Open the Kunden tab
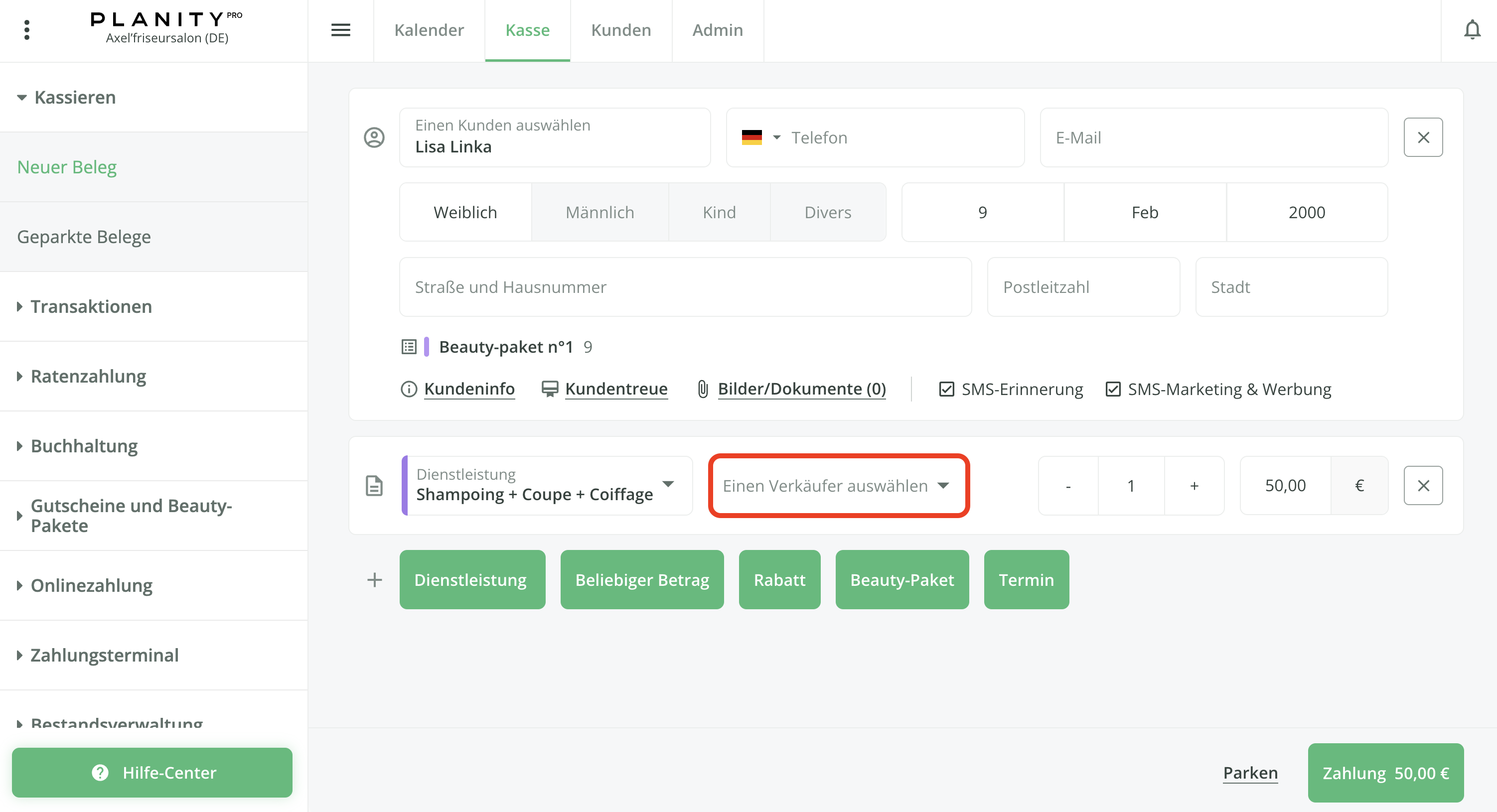The height and width of the screenshot is (812, 1497). point(620,29)
